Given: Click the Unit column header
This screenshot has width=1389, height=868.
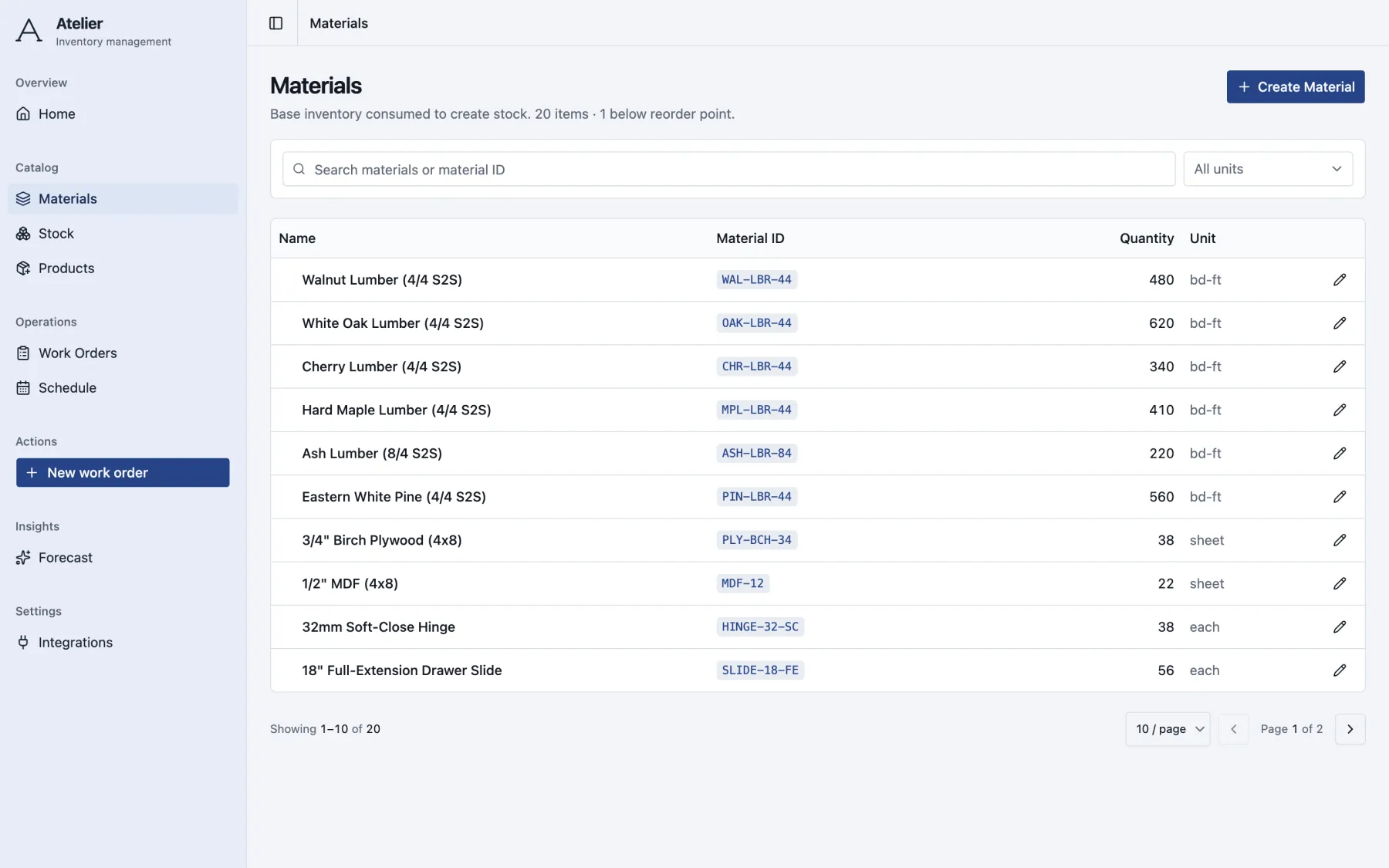Looking at the screenshot, I should pyautogui.click(x=1202, y=238).
